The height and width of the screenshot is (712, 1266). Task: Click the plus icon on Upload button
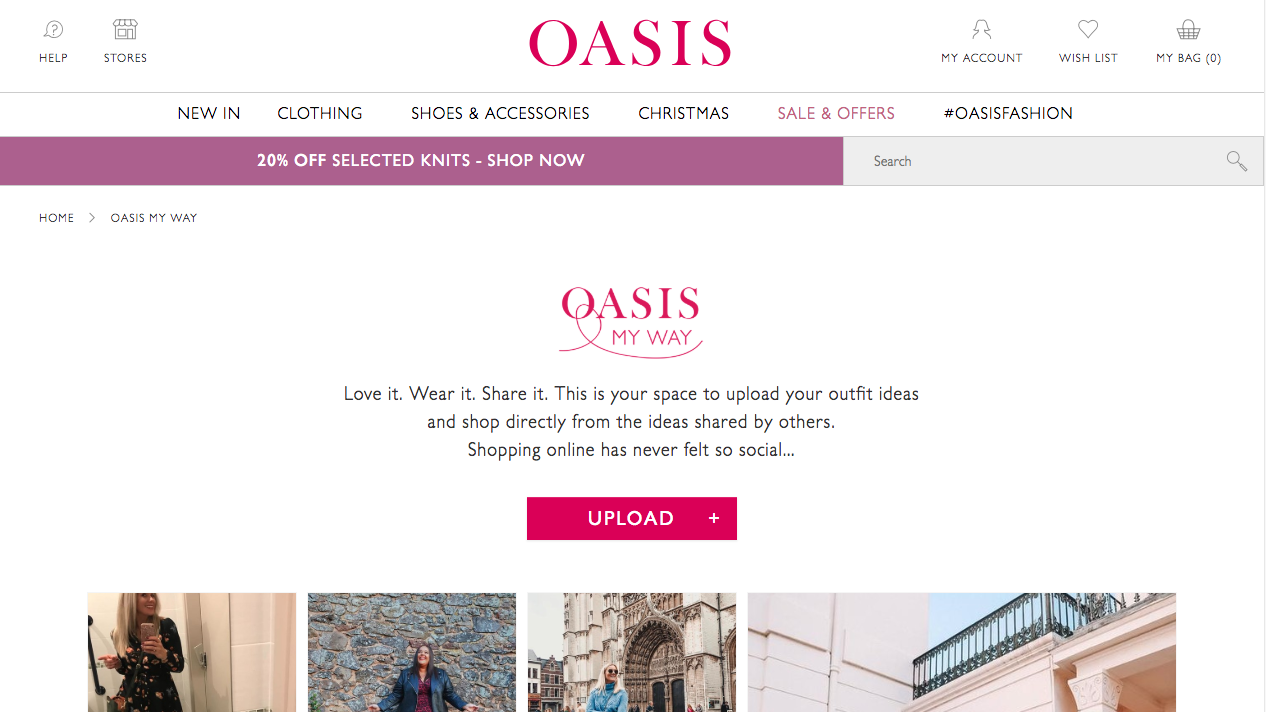click(714, 518)
